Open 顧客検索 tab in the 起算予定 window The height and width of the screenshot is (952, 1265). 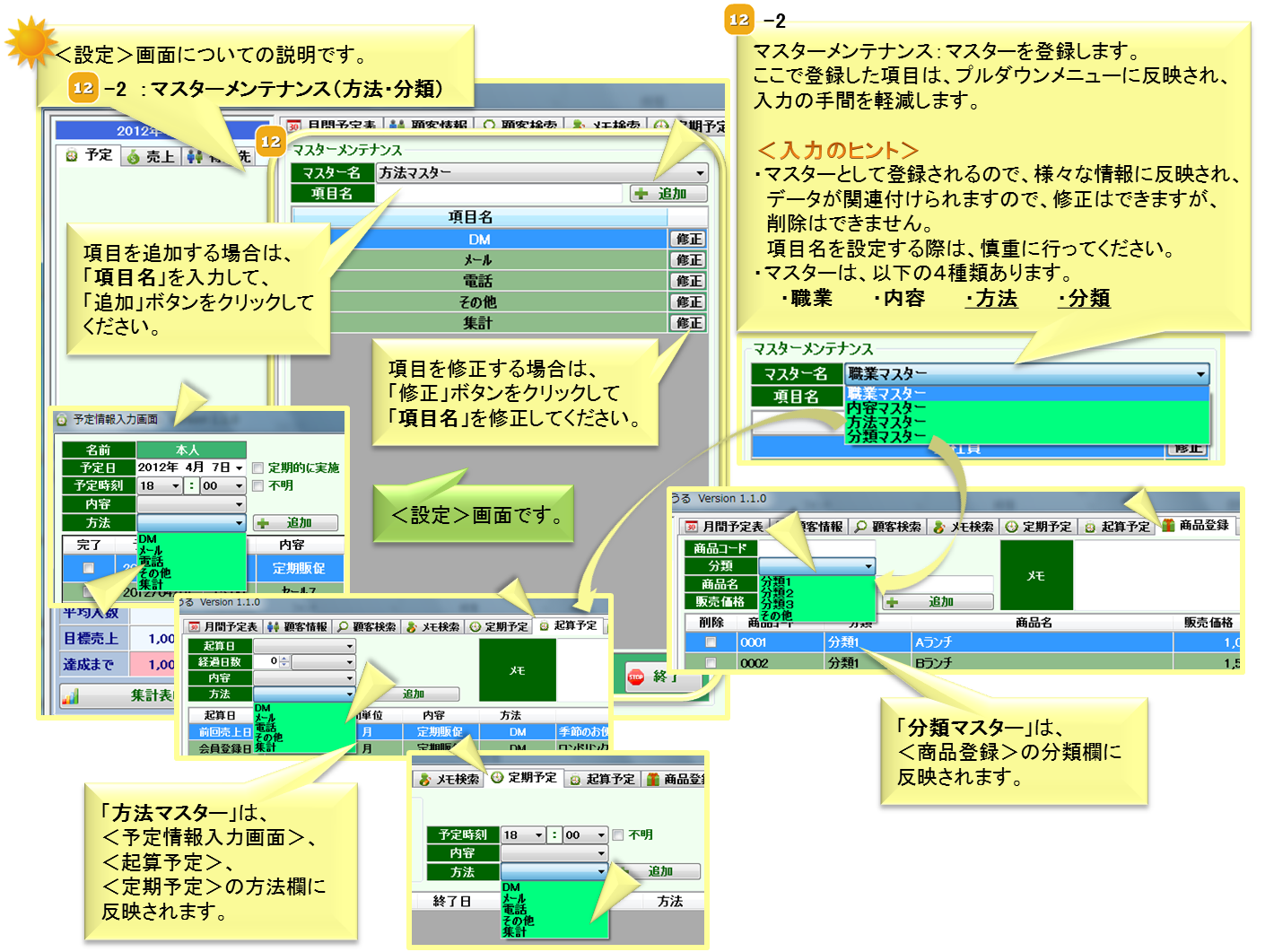coord(367,627)
